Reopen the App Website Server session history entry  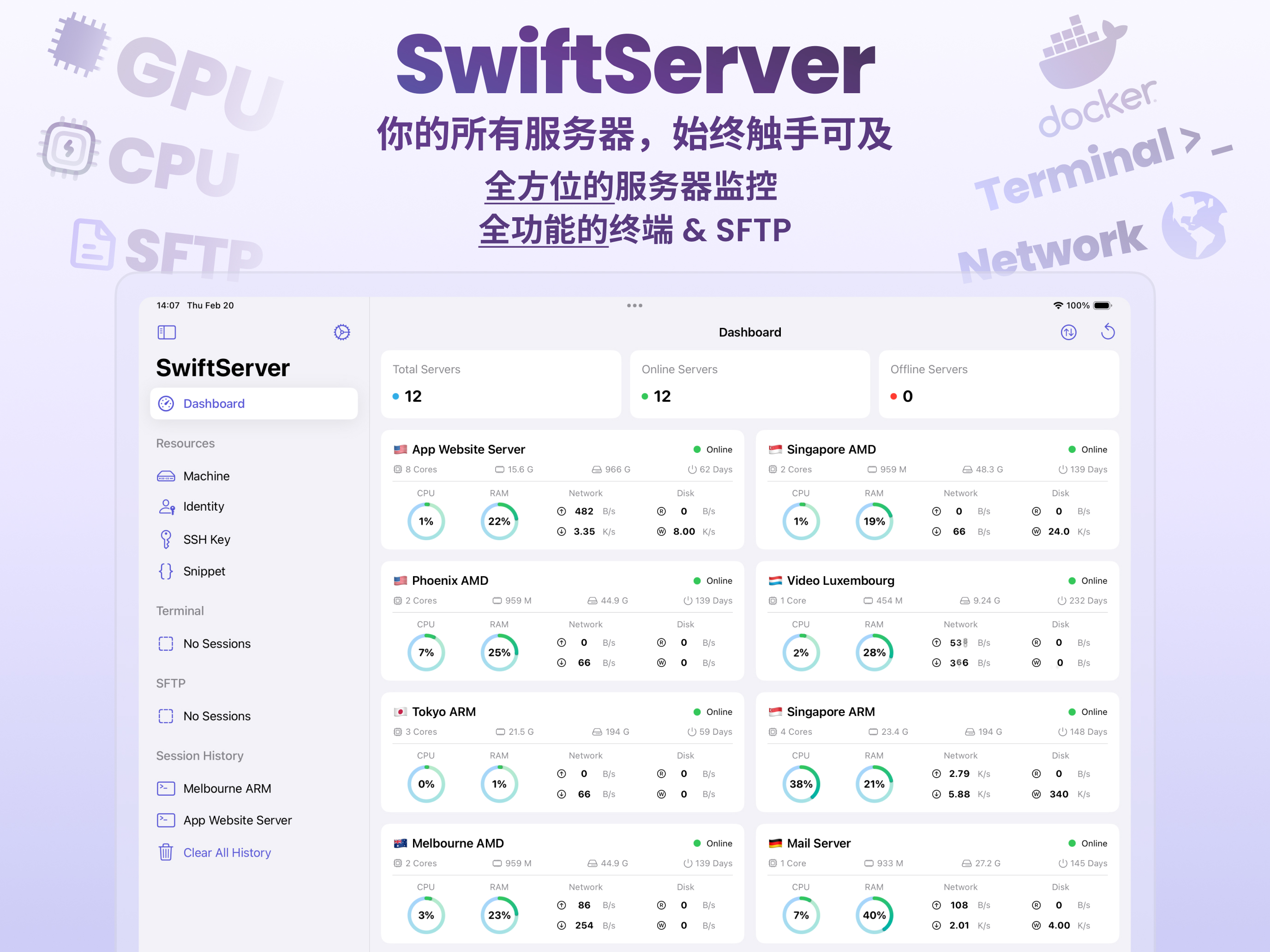237,820
